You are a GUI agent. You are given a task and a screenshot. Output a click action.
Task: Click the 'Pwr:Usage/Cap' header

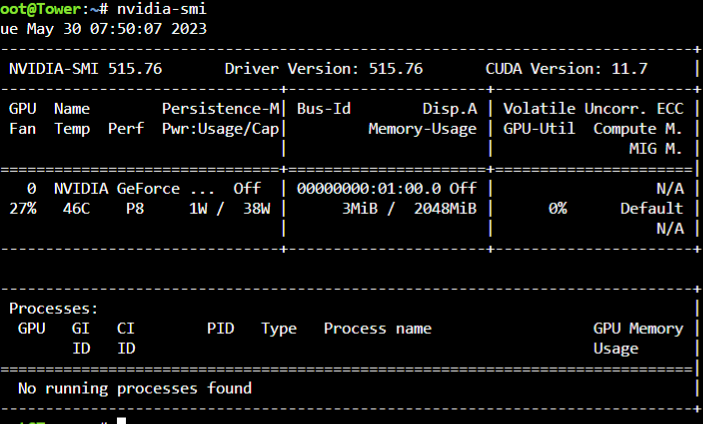tap(221, 129)
